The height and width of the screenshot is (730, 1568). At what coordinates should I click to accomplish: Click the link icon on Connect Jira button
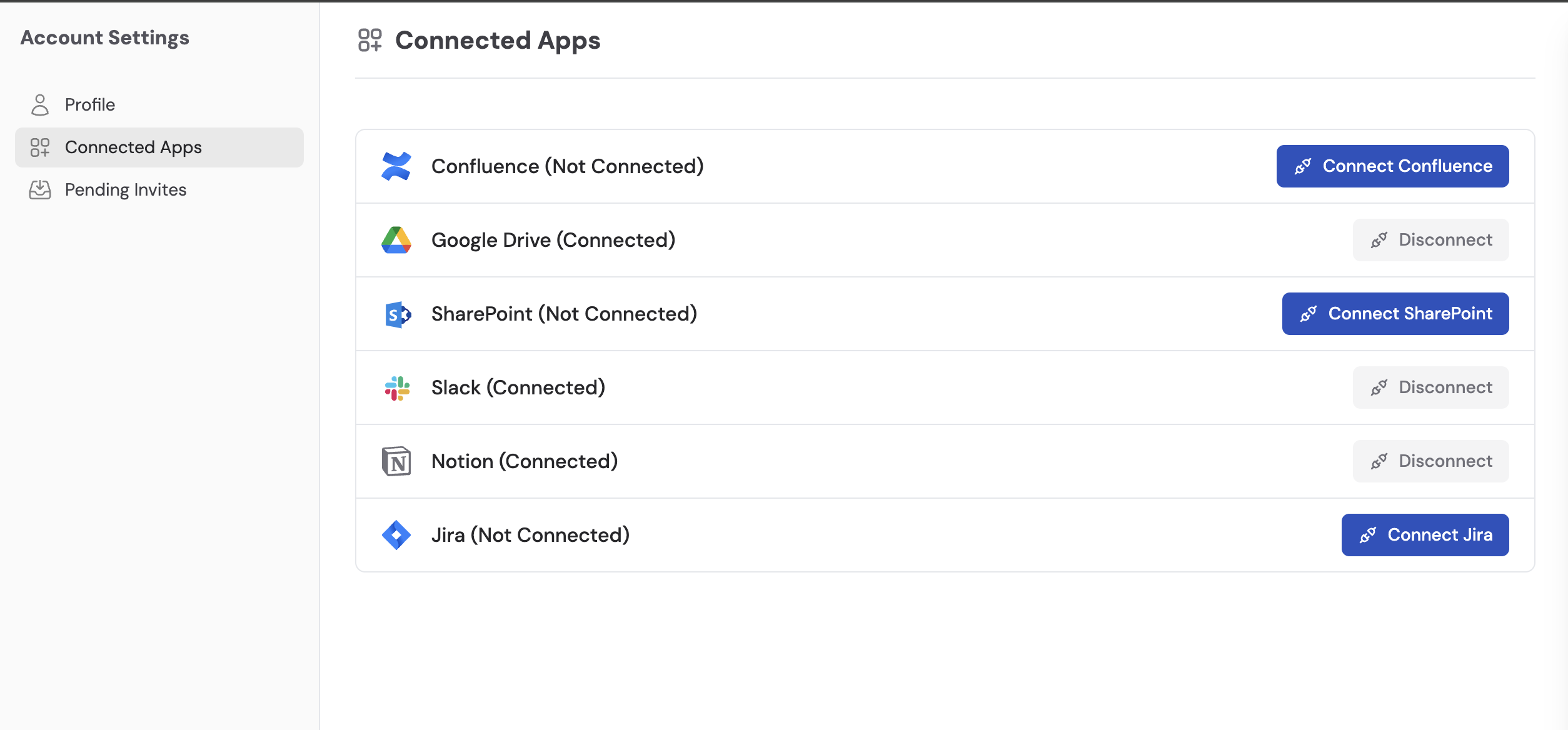click(1367, 535)
